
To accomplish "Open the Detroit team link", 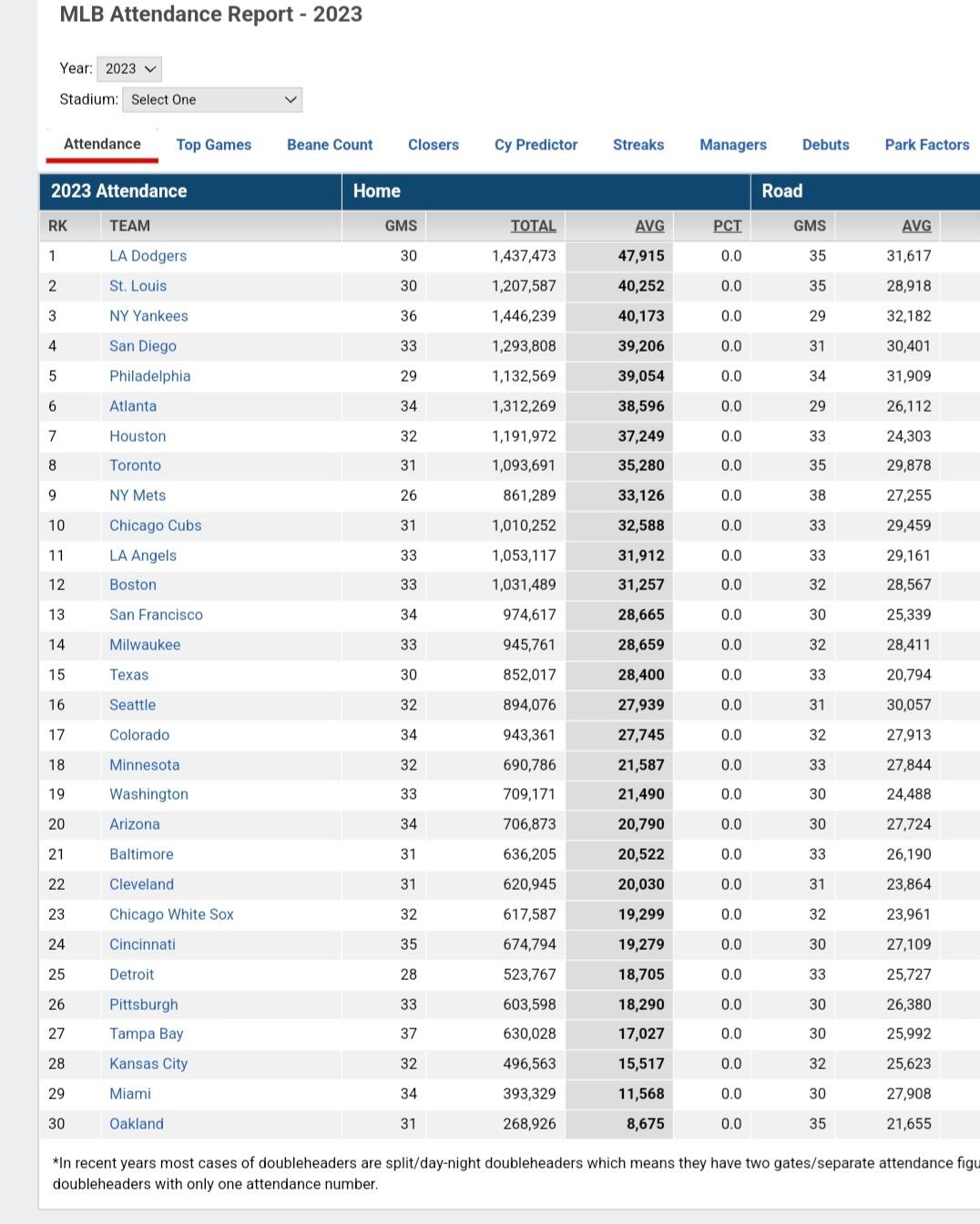I will pyautogui.click(x=131, y=974).
